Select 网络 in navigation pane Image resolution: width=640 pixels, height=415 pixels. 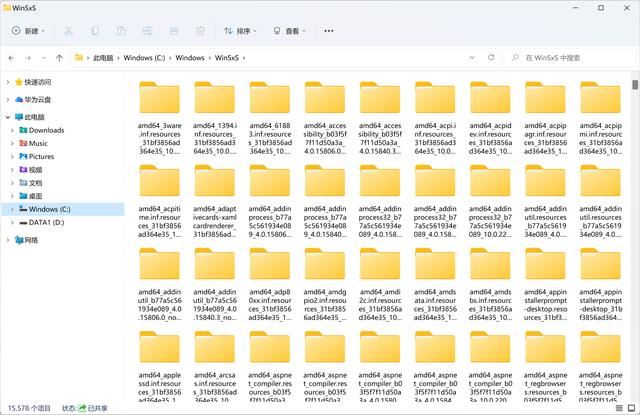pos(31,240)
